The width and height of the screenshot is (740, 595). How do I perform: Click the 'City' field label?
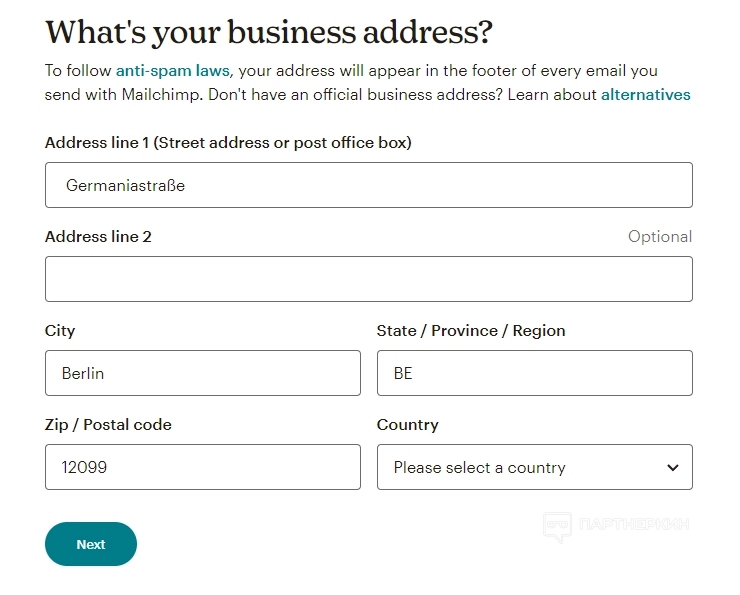point(60,331)
